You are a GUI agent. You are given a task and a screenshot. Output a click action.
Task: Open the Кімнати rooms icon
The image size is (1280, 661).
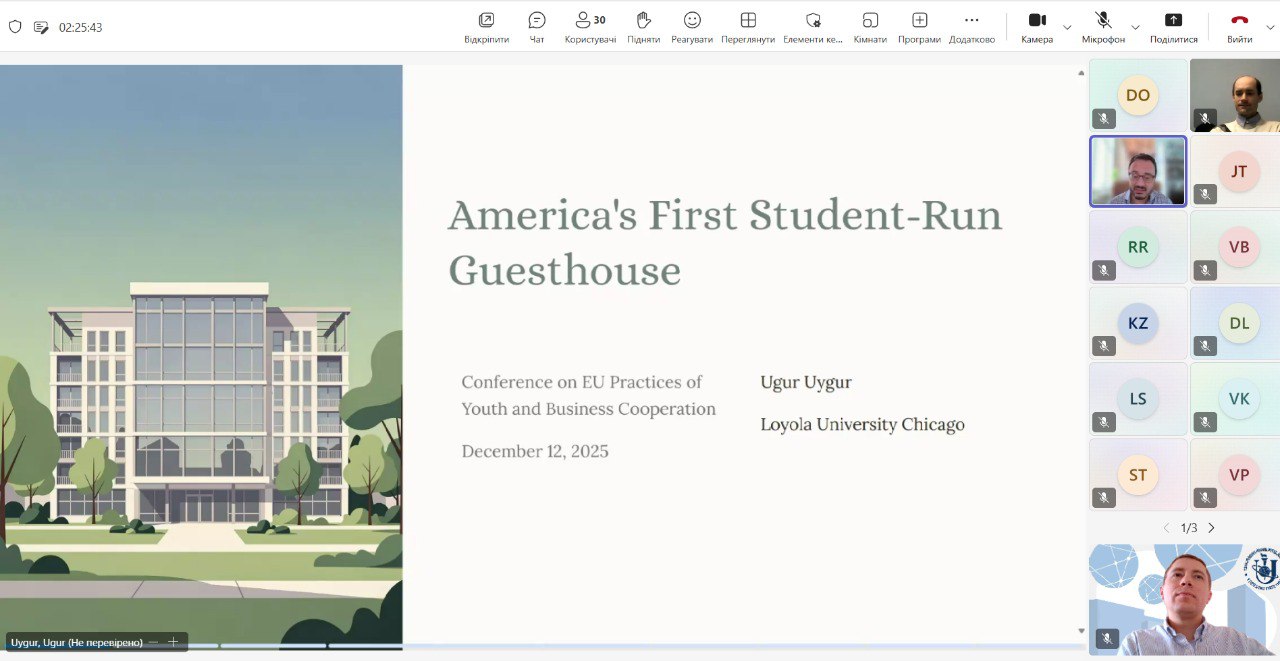pyautogui.click(x=870, y=21)
